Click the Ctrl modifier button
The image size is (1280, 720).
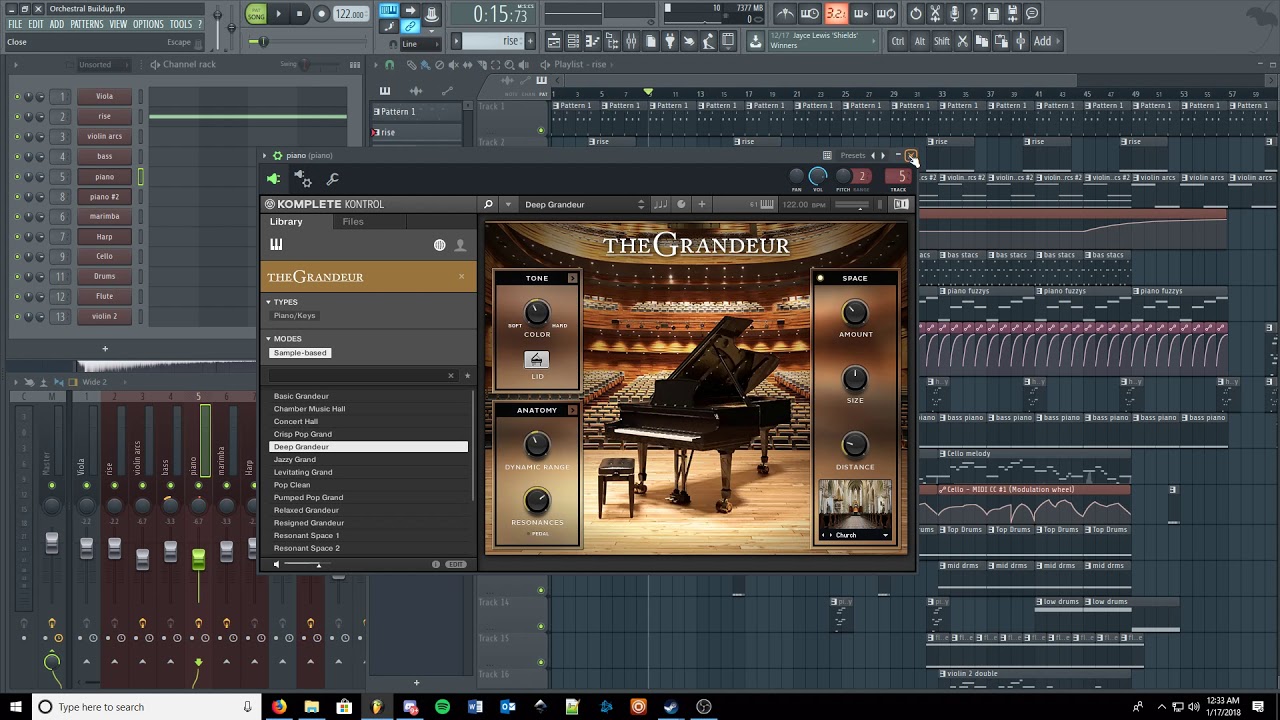click(898, 41)
